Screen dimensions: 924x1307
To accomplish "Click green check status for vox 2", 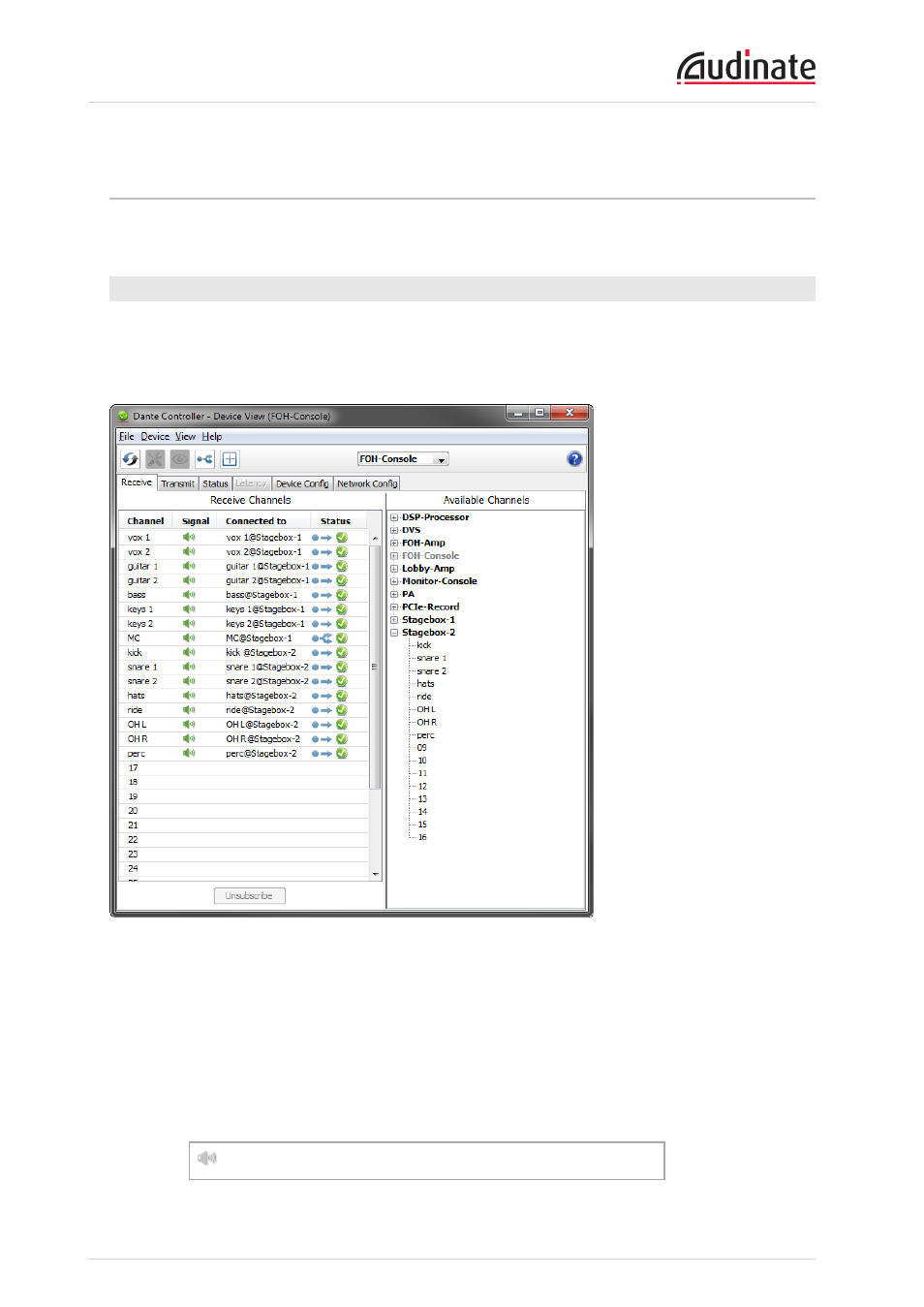I will [x=342, y=552].
